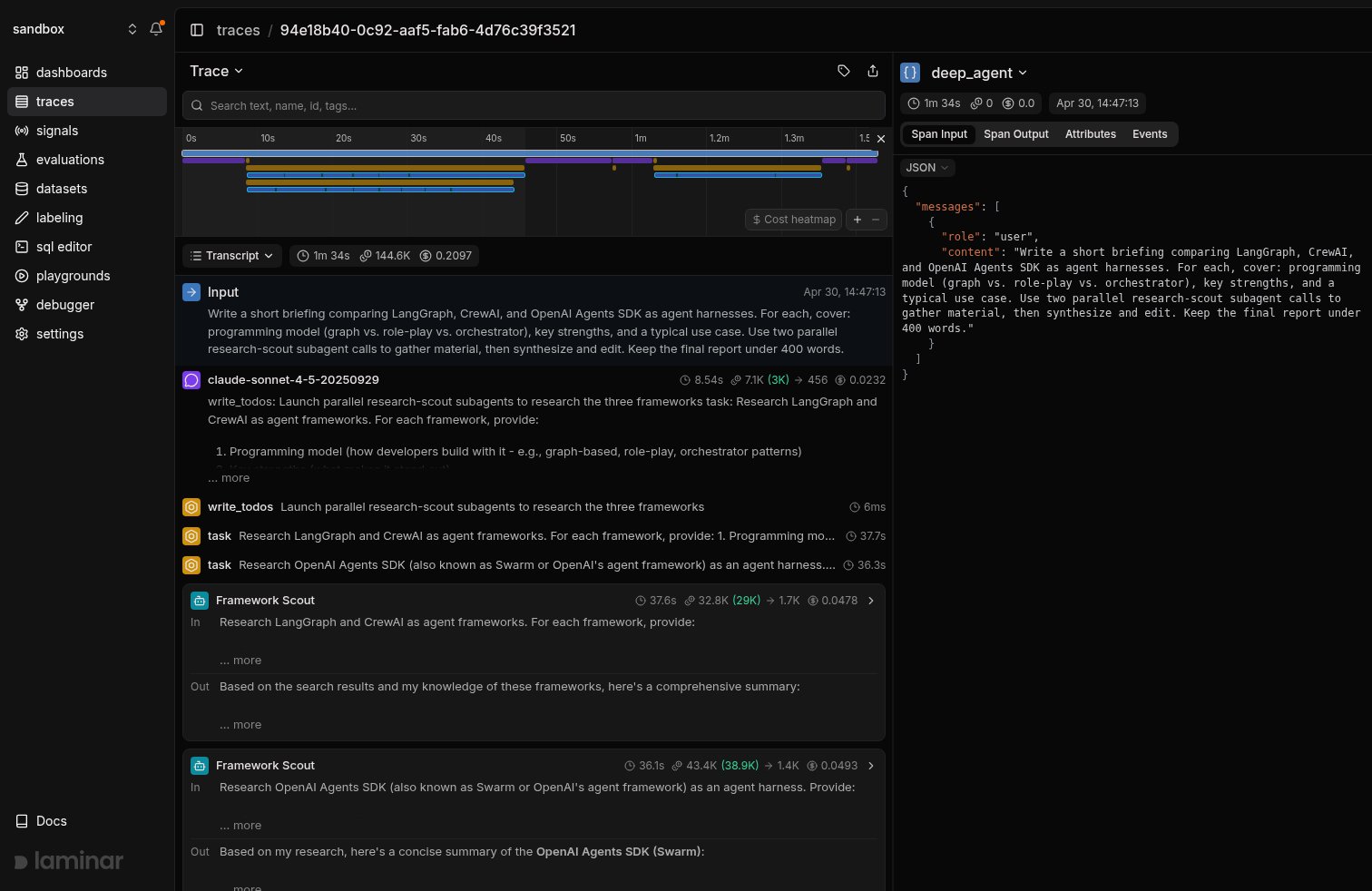
Task: Select the task row researching OpenAI Agents SDK
Action: (534, 565)
